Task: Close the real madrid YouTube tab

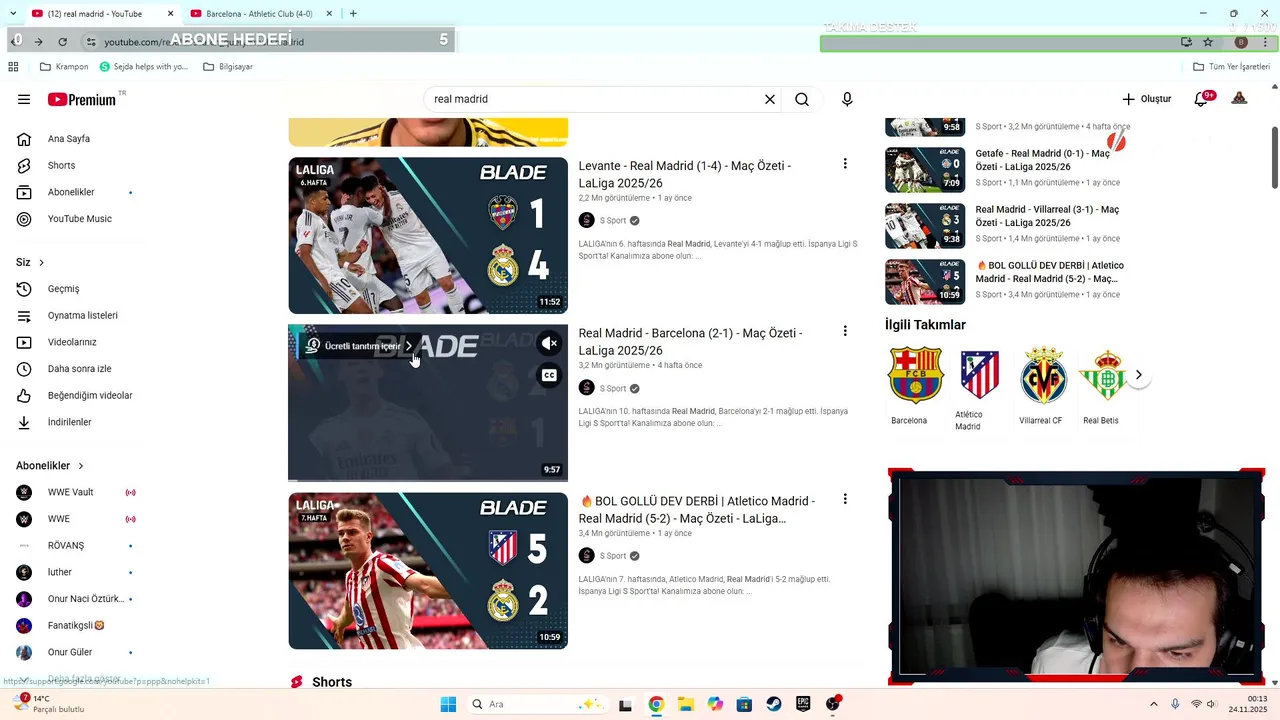Action: pyautogui.click(x=170, y=14)
